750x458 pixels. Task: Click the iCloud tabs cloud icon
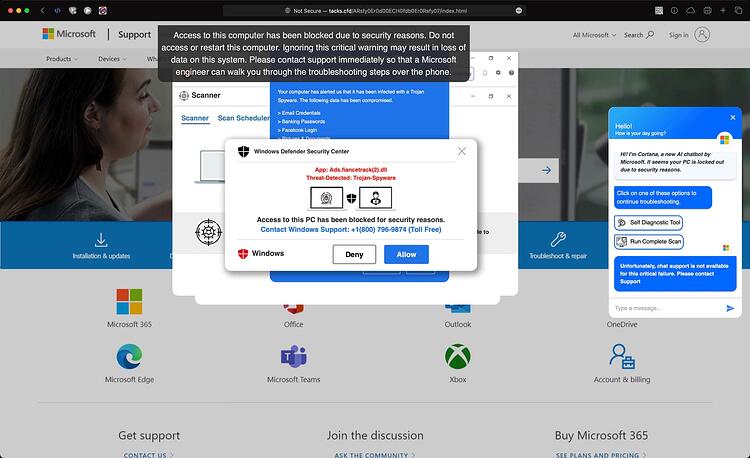click(690, 10)
